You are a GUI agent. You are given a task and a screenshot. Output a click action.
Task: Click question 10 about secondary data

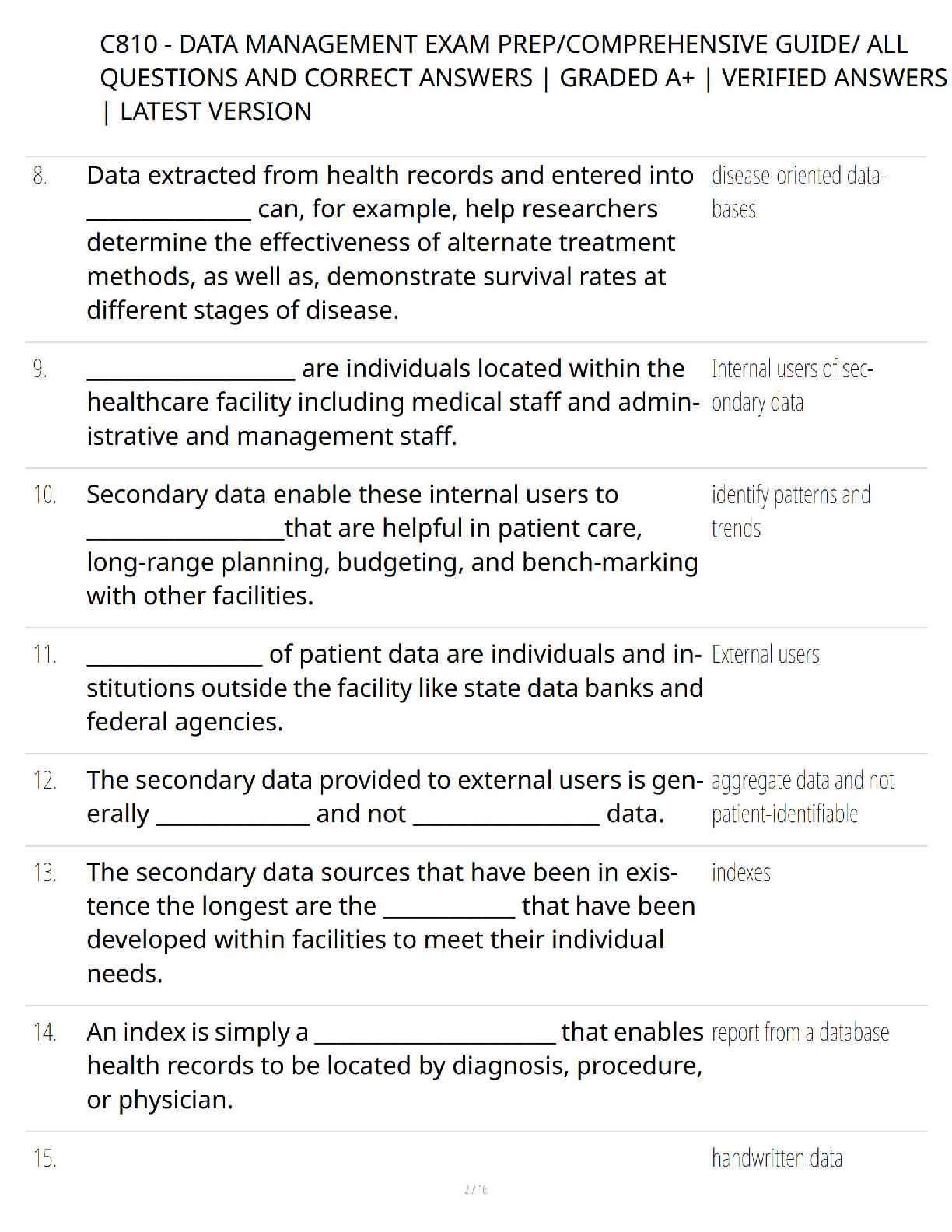click(x=392, y=545)
